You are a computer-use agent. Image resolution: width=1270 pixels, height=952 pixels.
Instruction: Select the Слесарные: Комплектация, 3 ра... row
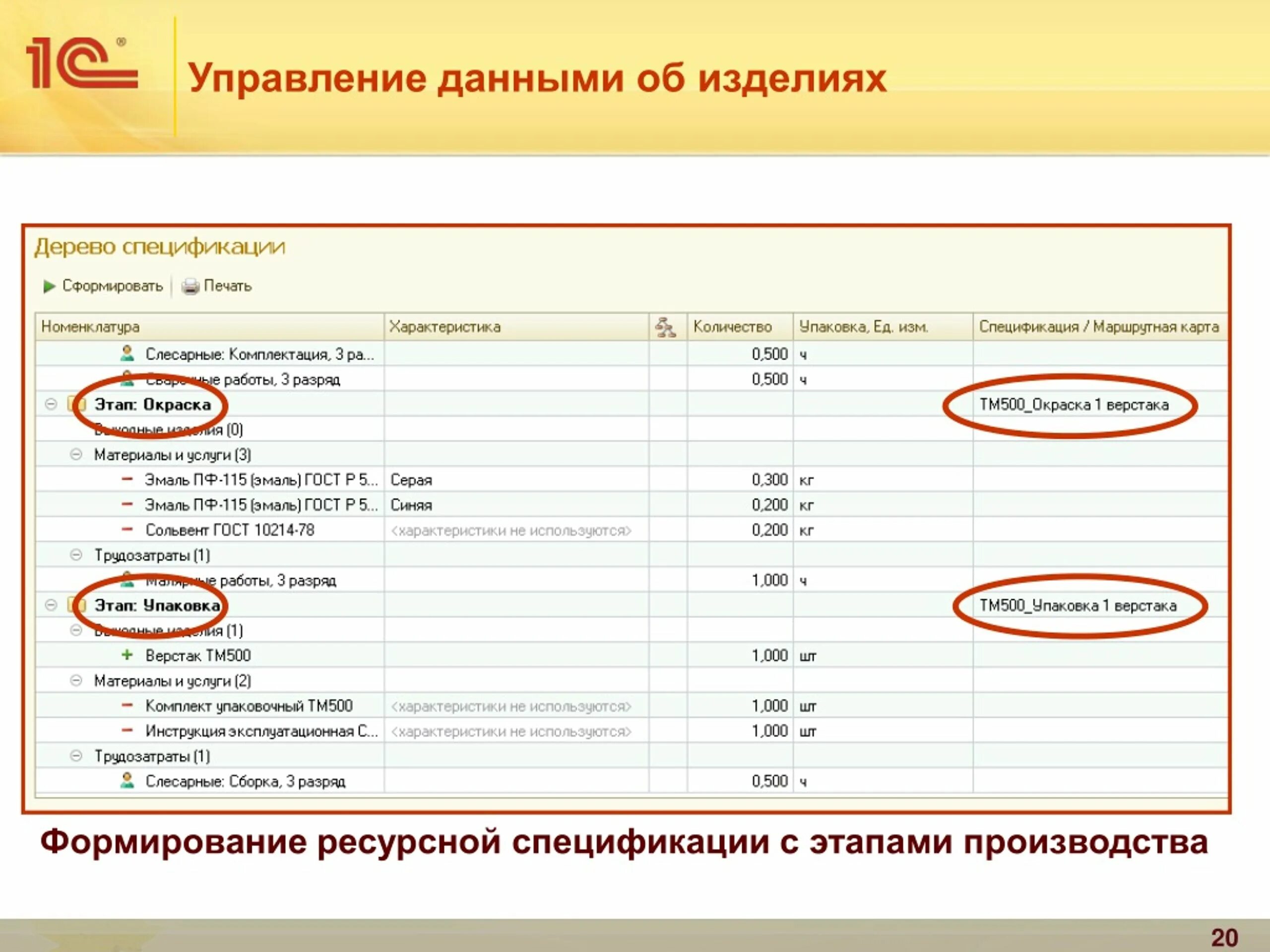(x=632, y=354)
